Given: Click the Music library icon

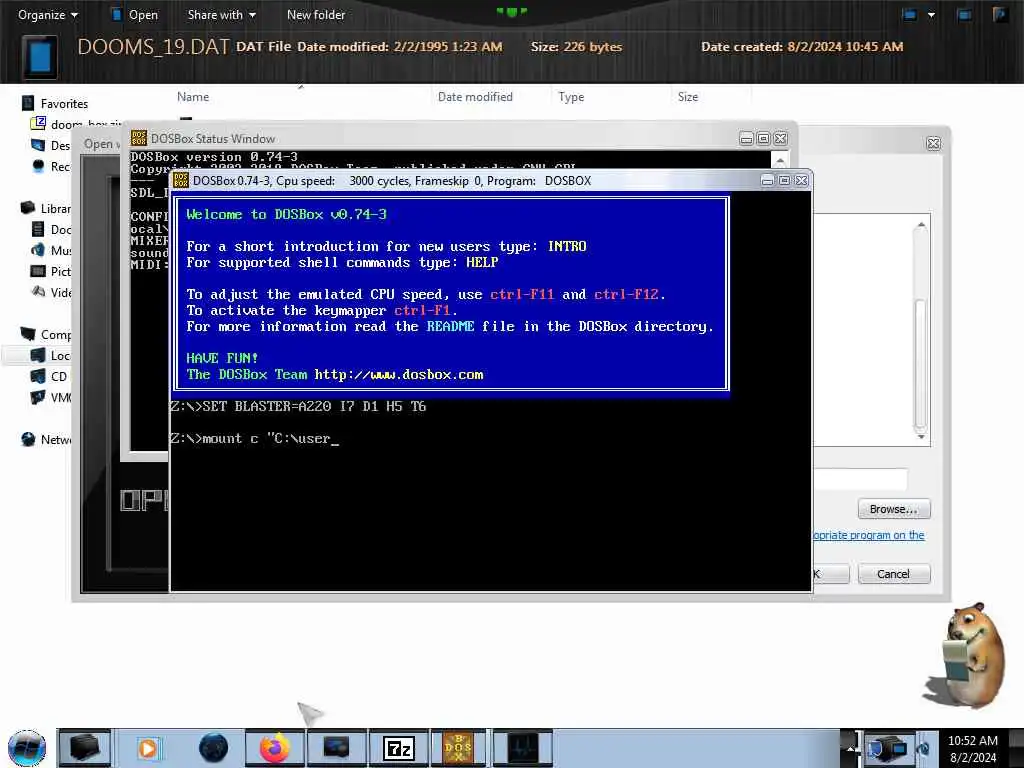Looking at the screenshot, I should pyautogui.click(x=38, y=250).
